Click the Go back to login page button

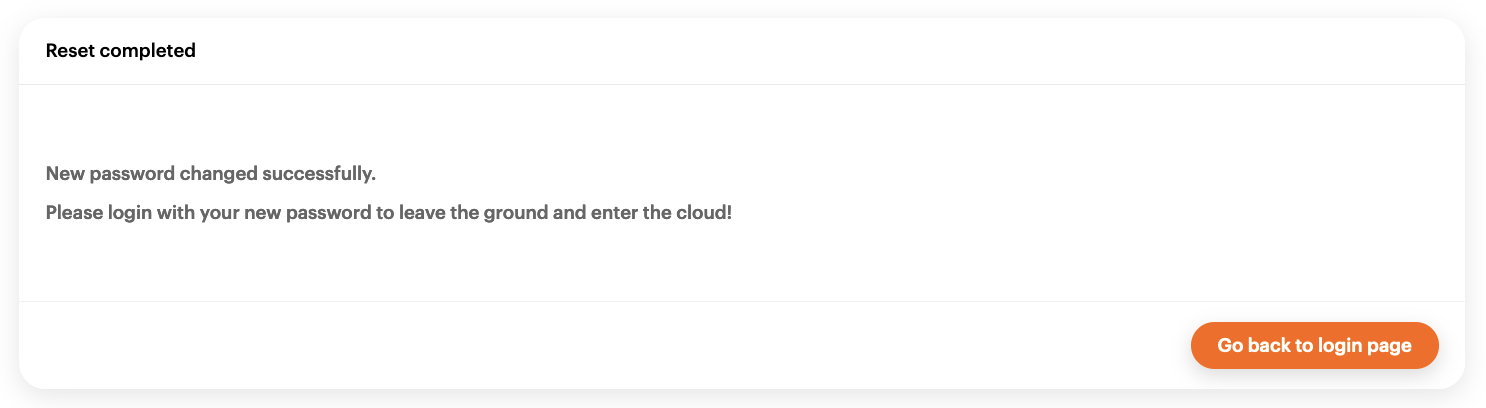click(1314, 346)
